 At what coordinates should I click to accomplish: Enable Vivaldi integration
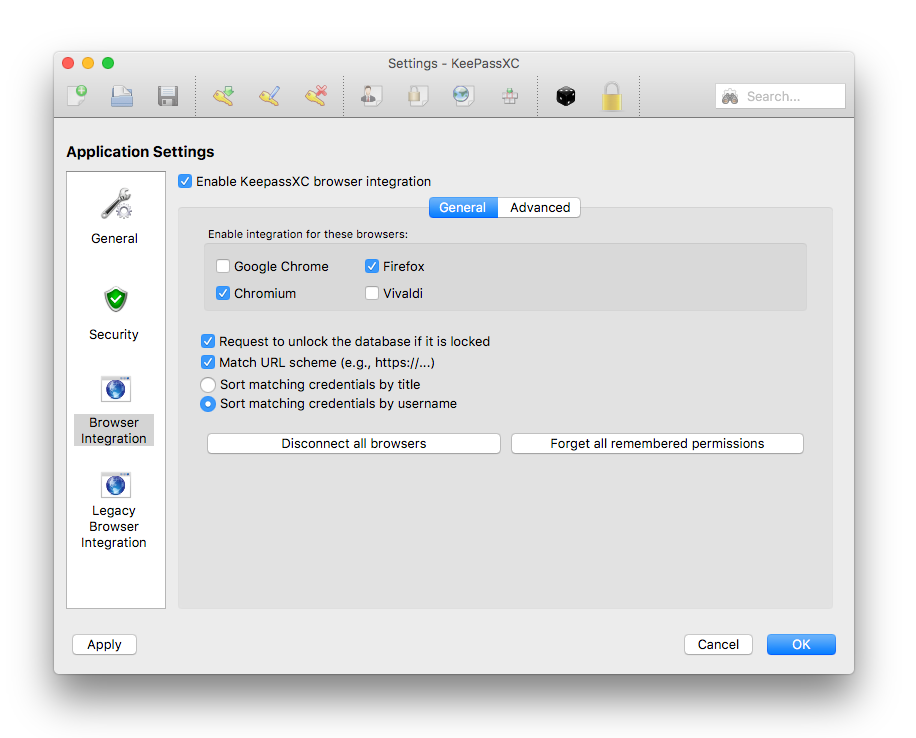371,293
